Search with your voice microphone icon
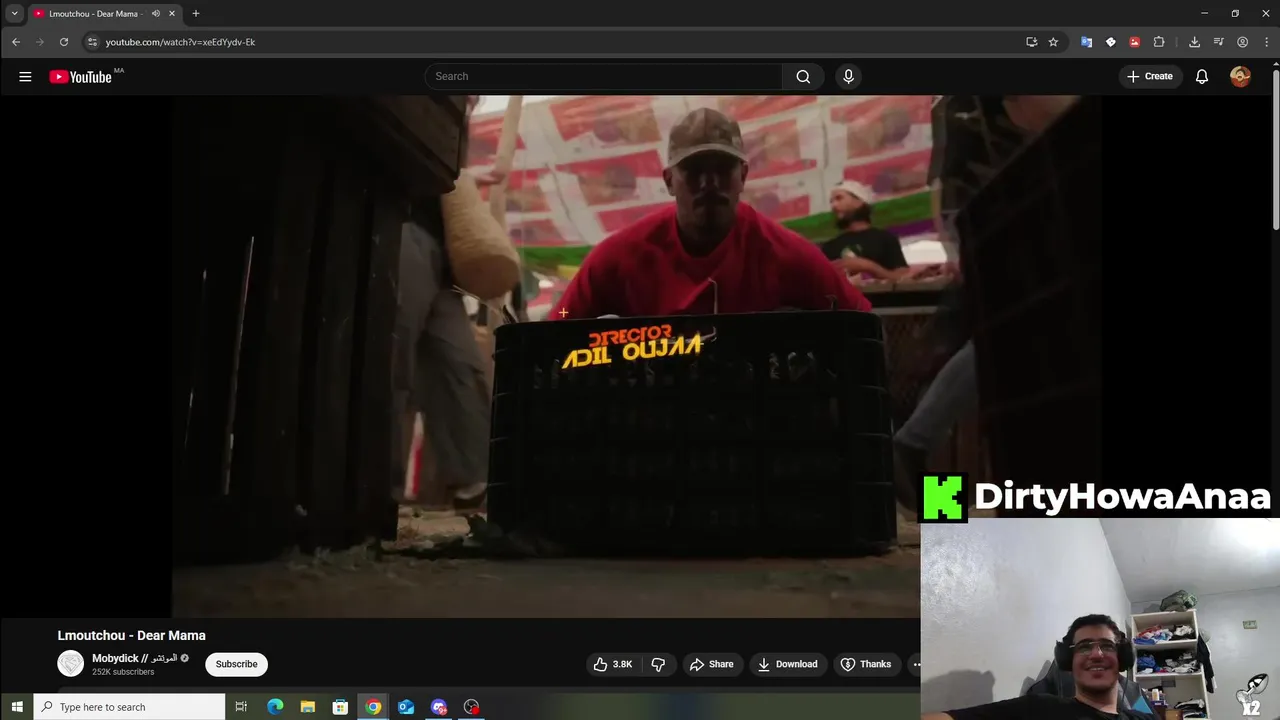This screenshot has width=1280, height=720. [848, 77]
